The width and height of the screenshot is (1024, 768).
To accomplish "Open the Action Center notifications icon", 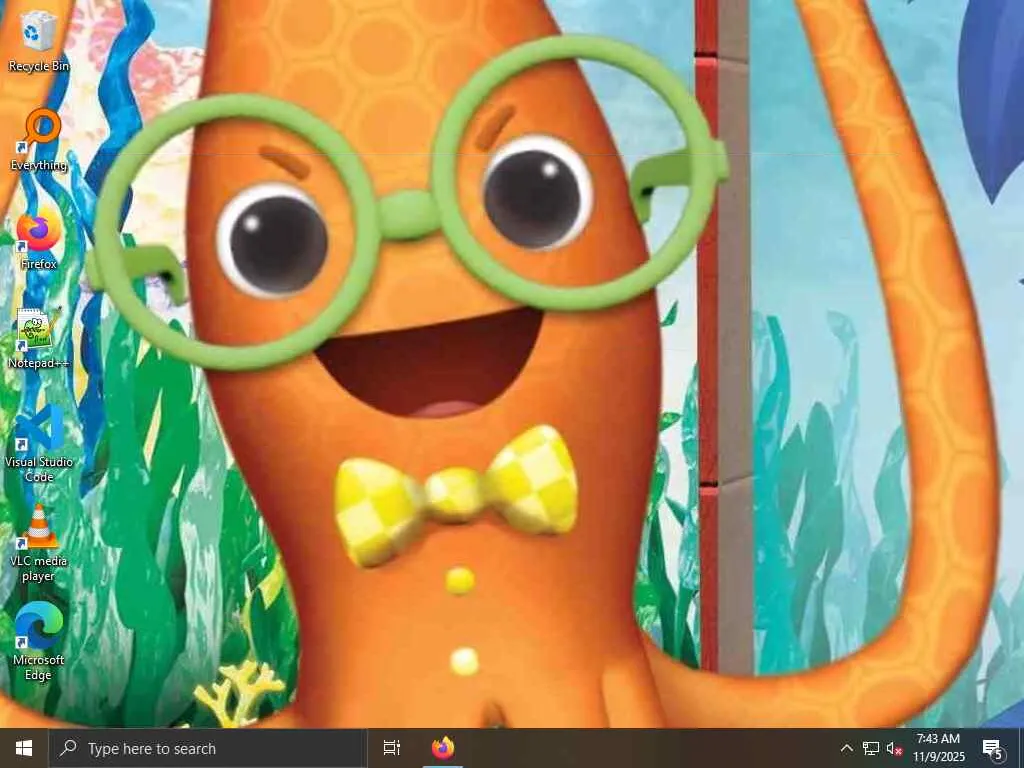I will pos(993,748).
